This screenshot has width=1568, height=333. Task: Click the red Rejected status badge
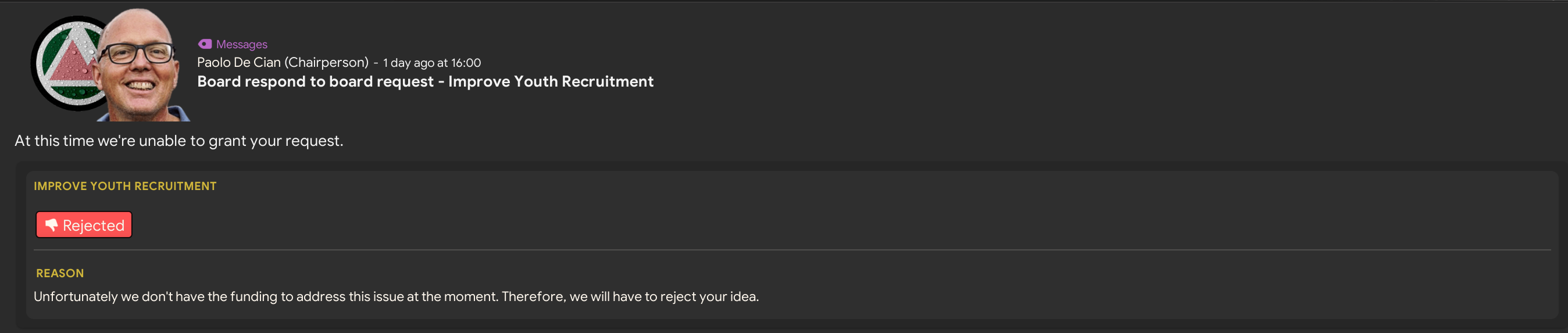(x=84, y=225)
